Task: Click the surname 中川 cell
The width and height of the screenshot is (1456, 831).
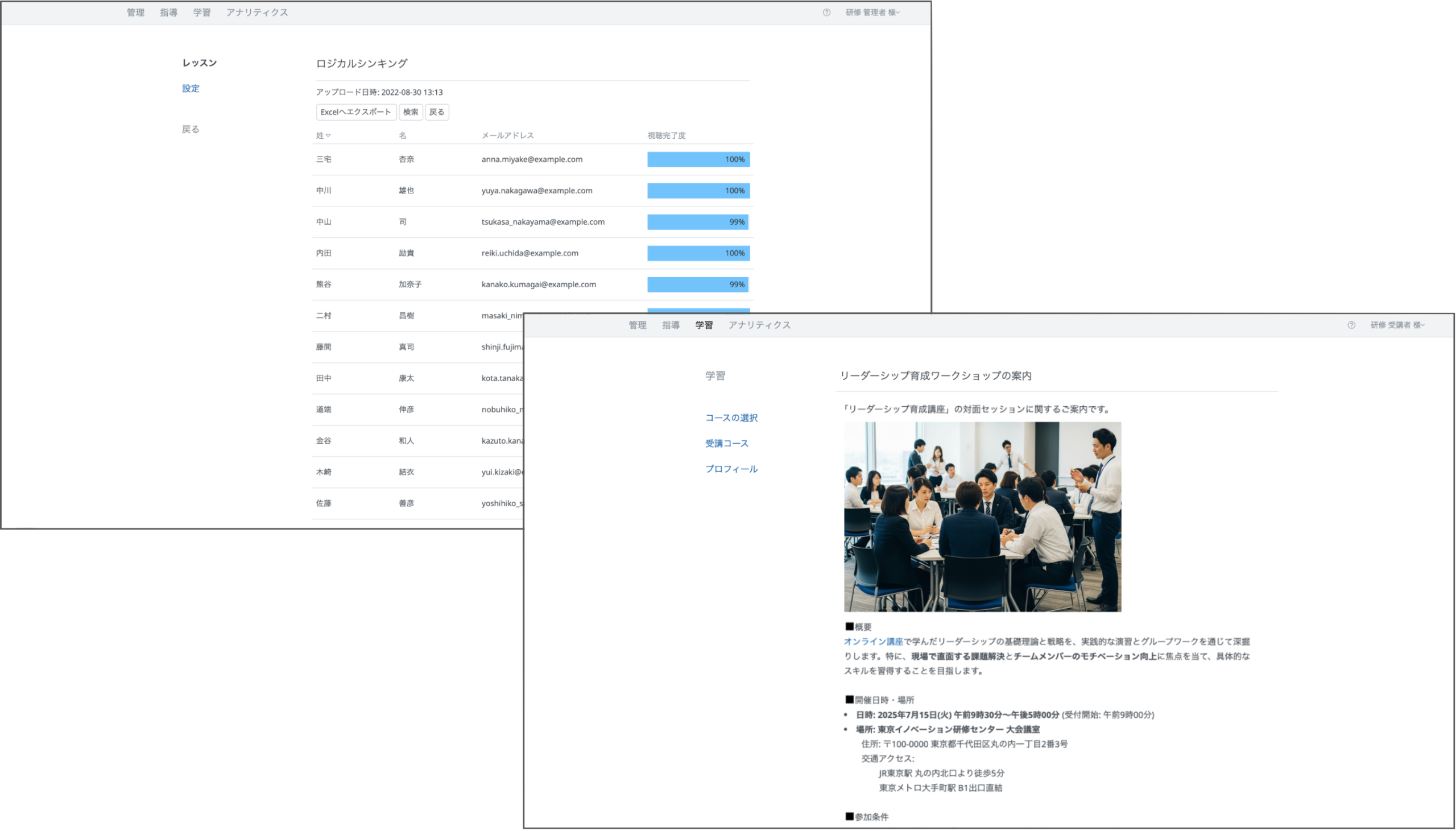Action: [324, 191]
